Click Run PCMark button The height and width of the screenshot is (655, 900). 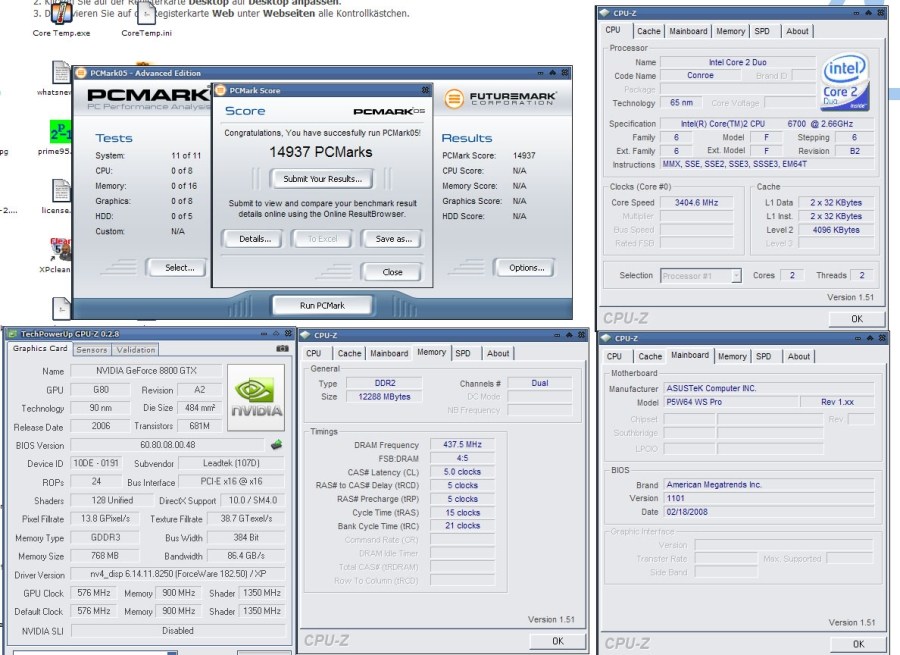click(322, 305)
